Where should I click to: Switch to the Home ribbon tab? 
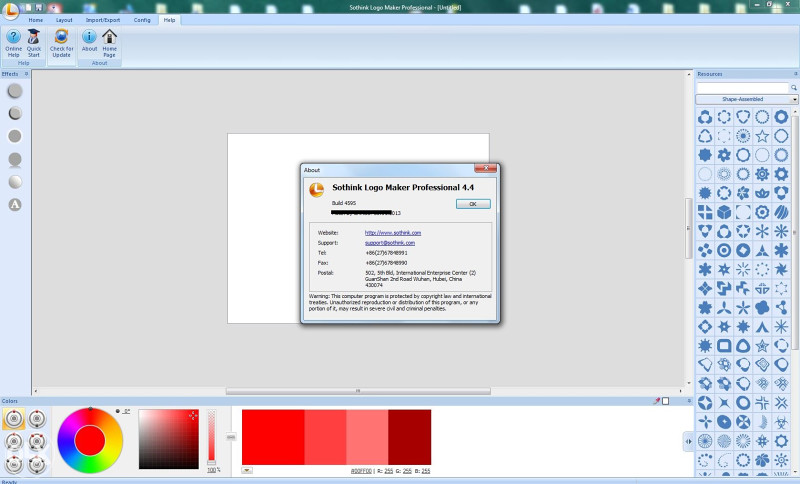pos(36,20)
